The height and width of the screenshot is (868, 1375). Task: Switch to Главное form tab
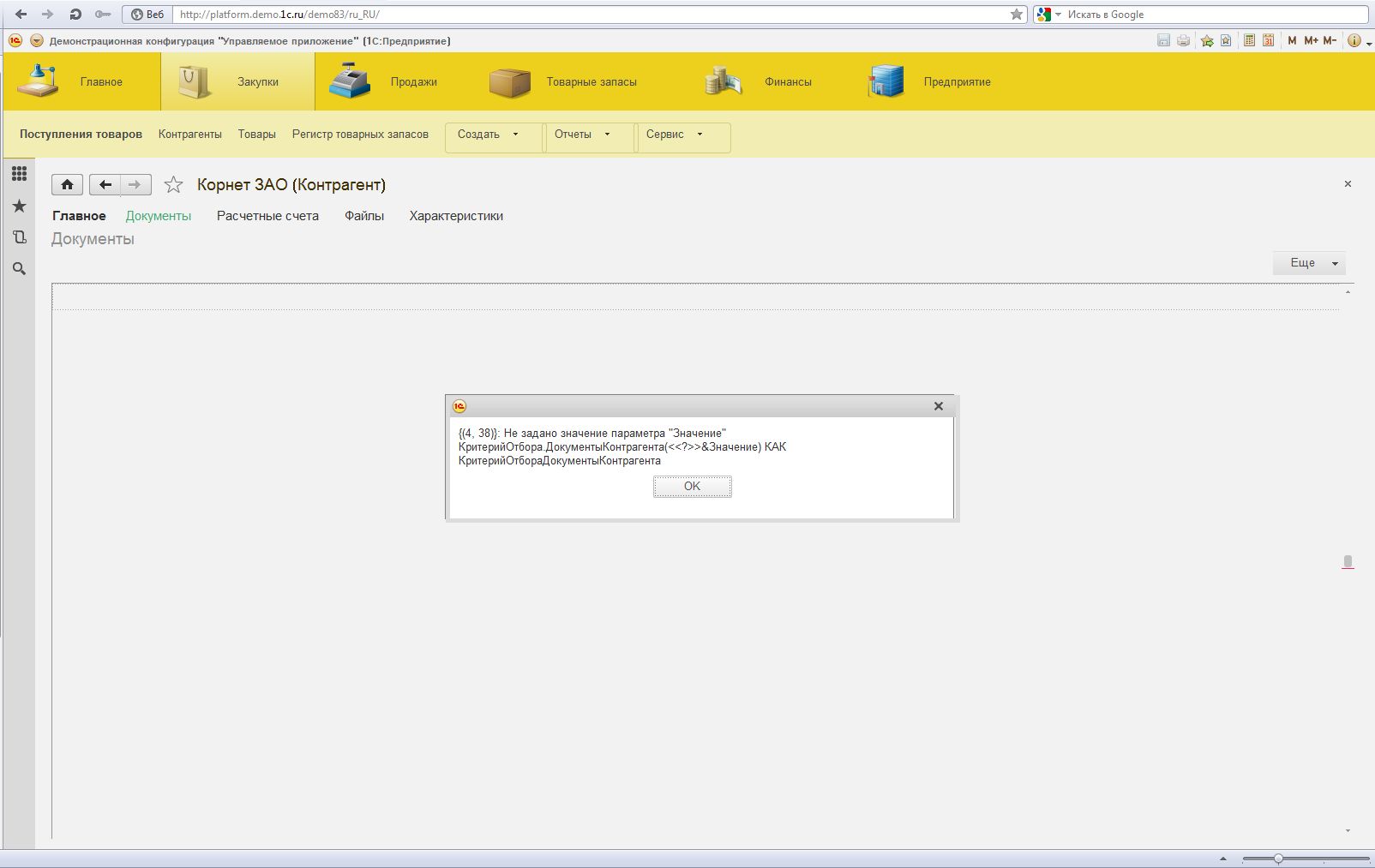[x=79, y=216]
